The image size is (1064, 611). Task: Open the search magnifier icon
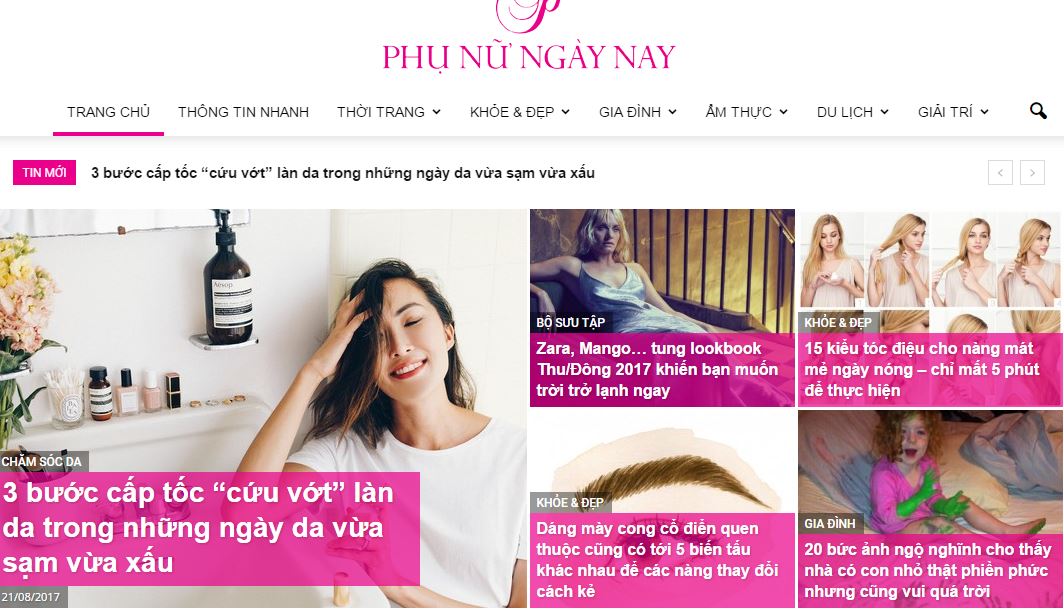click(x=1038, y=111)
